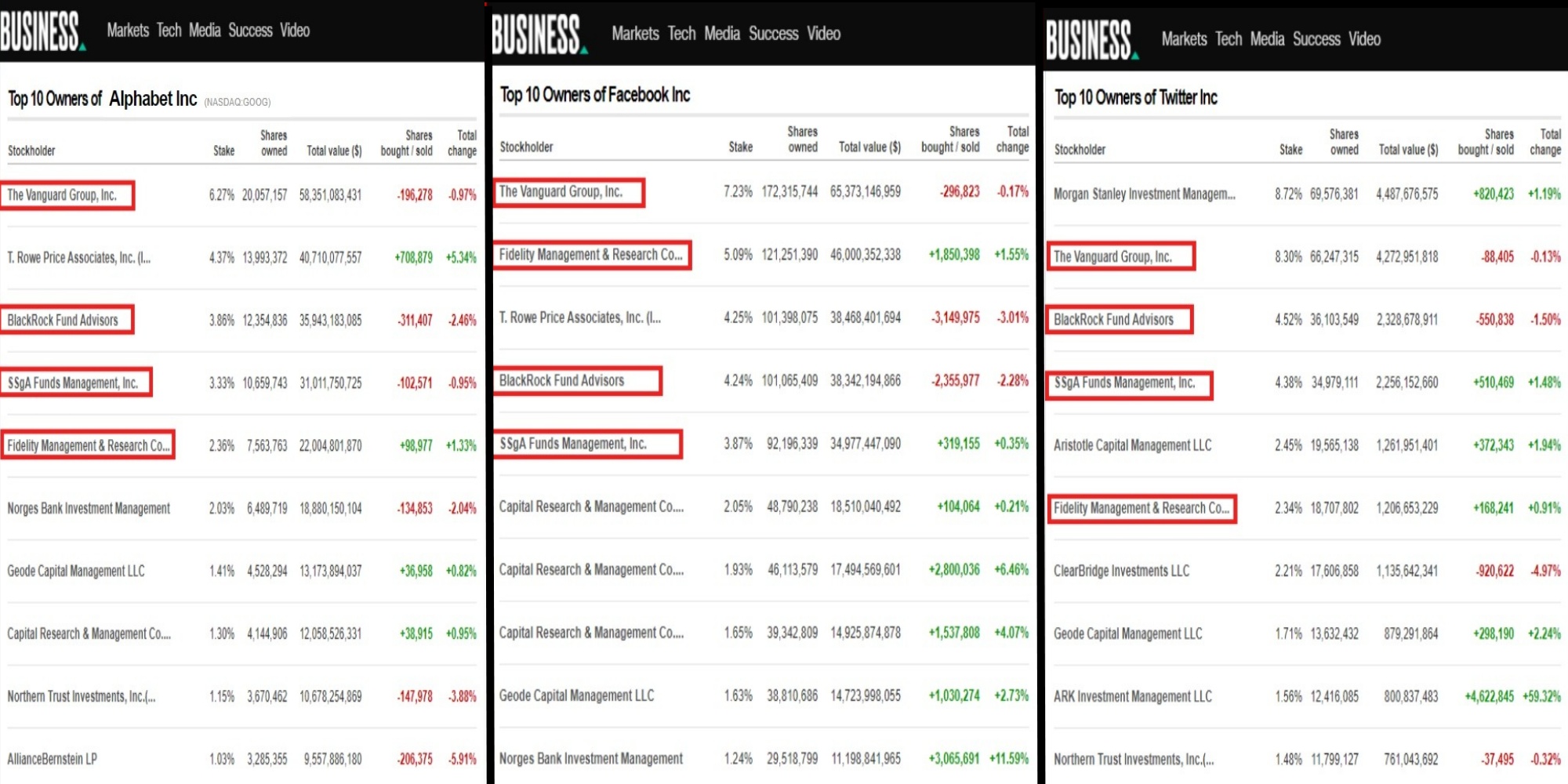
Task: Click SSgA Funds Management in Twitter owners
Action: click(1124, 383)
